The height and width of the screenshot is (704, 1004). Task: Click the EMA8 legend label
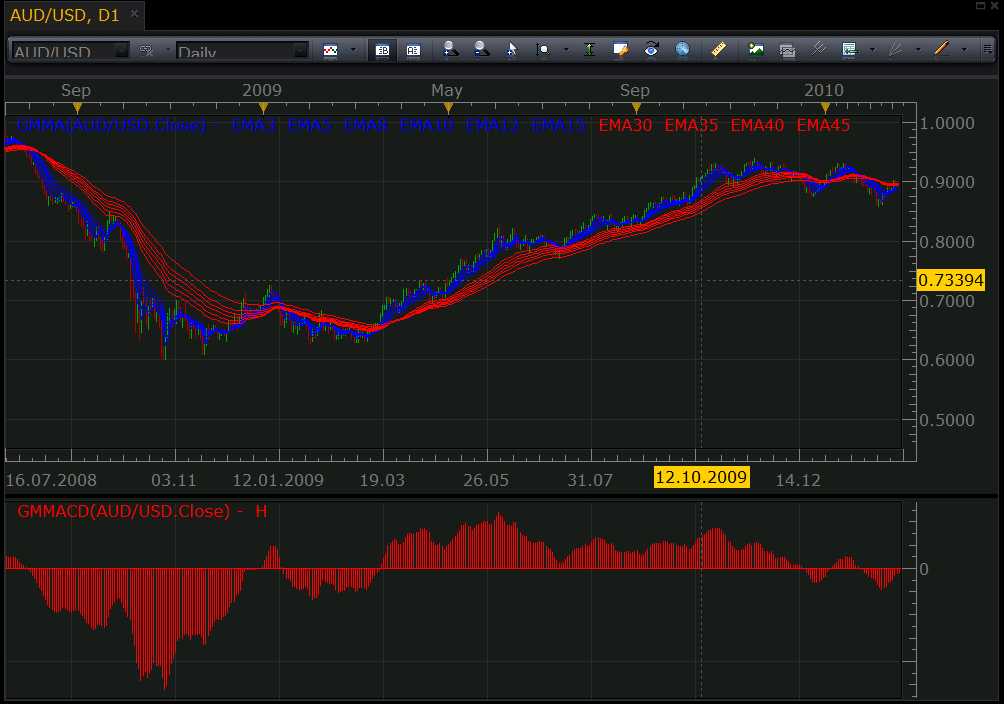click(x=366, y=125)
